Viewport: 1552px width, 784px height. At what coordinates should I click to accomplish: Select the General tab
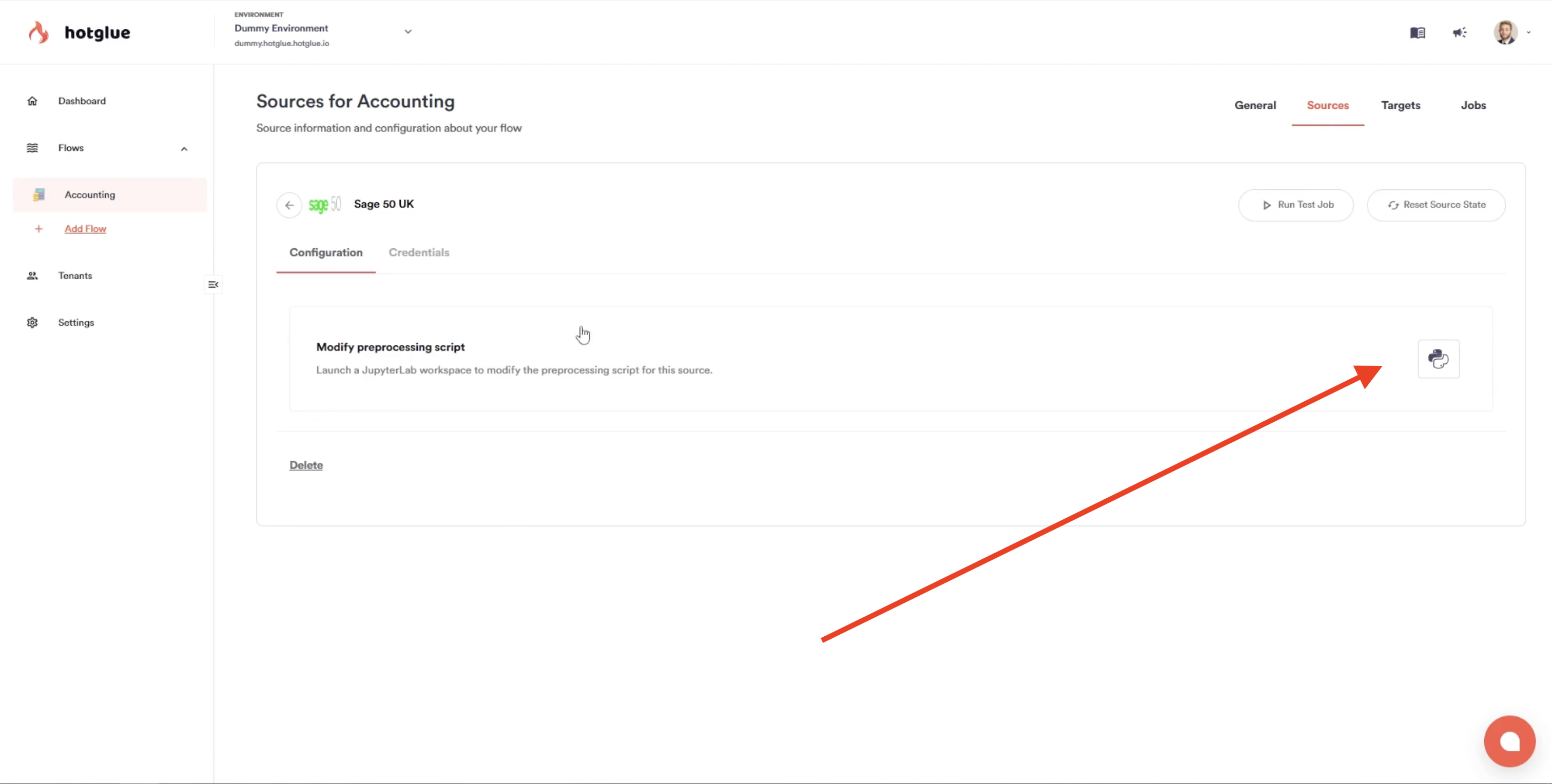click(1255, 105)
